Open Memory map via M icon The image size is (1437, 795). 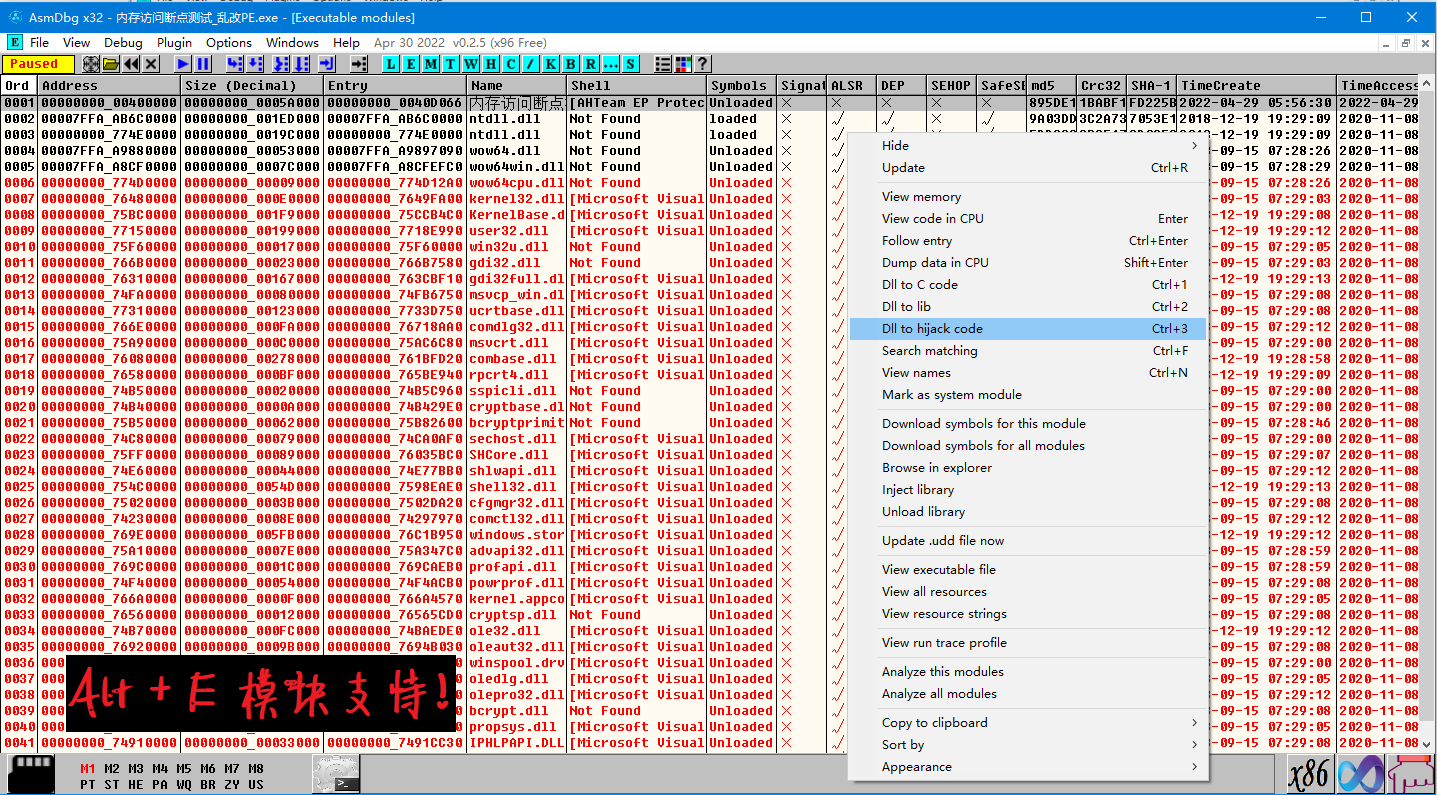pyautogui.click(x=431, y=64)
